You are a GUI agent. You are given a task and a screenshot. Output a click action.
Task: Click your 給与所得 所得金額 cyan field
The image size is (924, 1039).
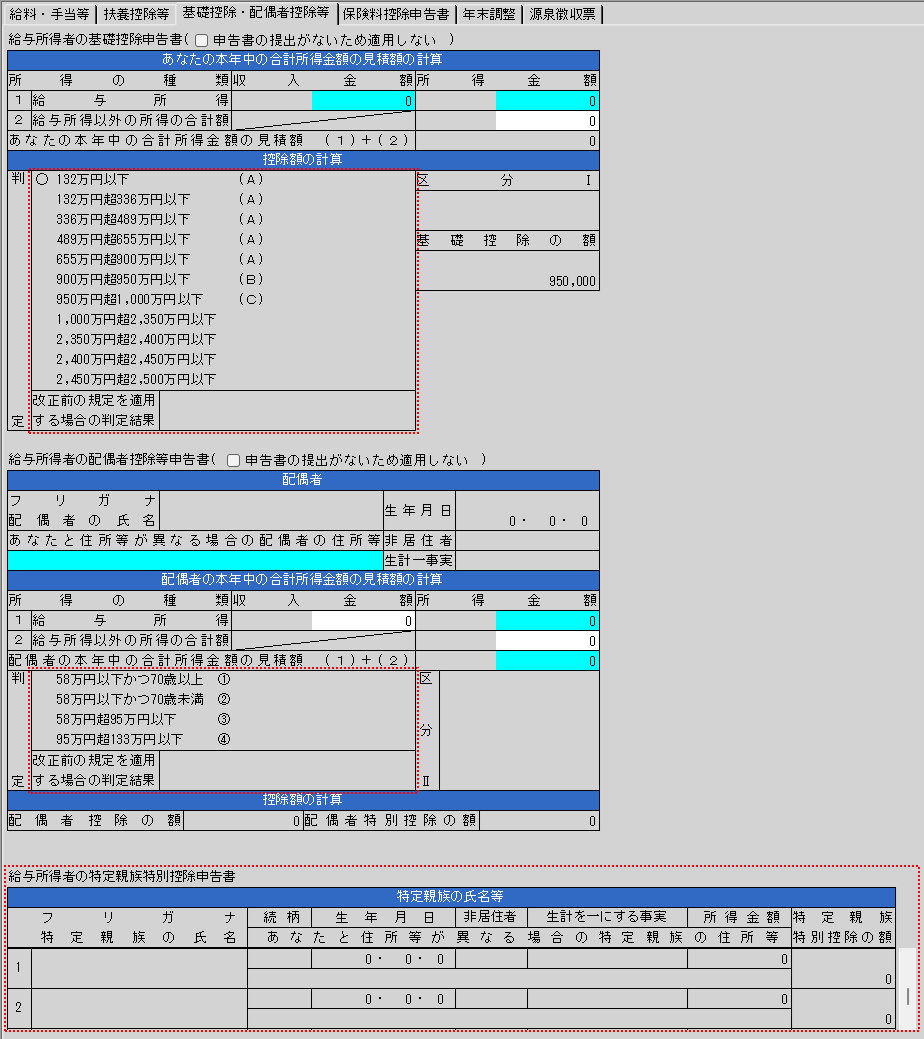pyautogui.click(x=547, y=101)
